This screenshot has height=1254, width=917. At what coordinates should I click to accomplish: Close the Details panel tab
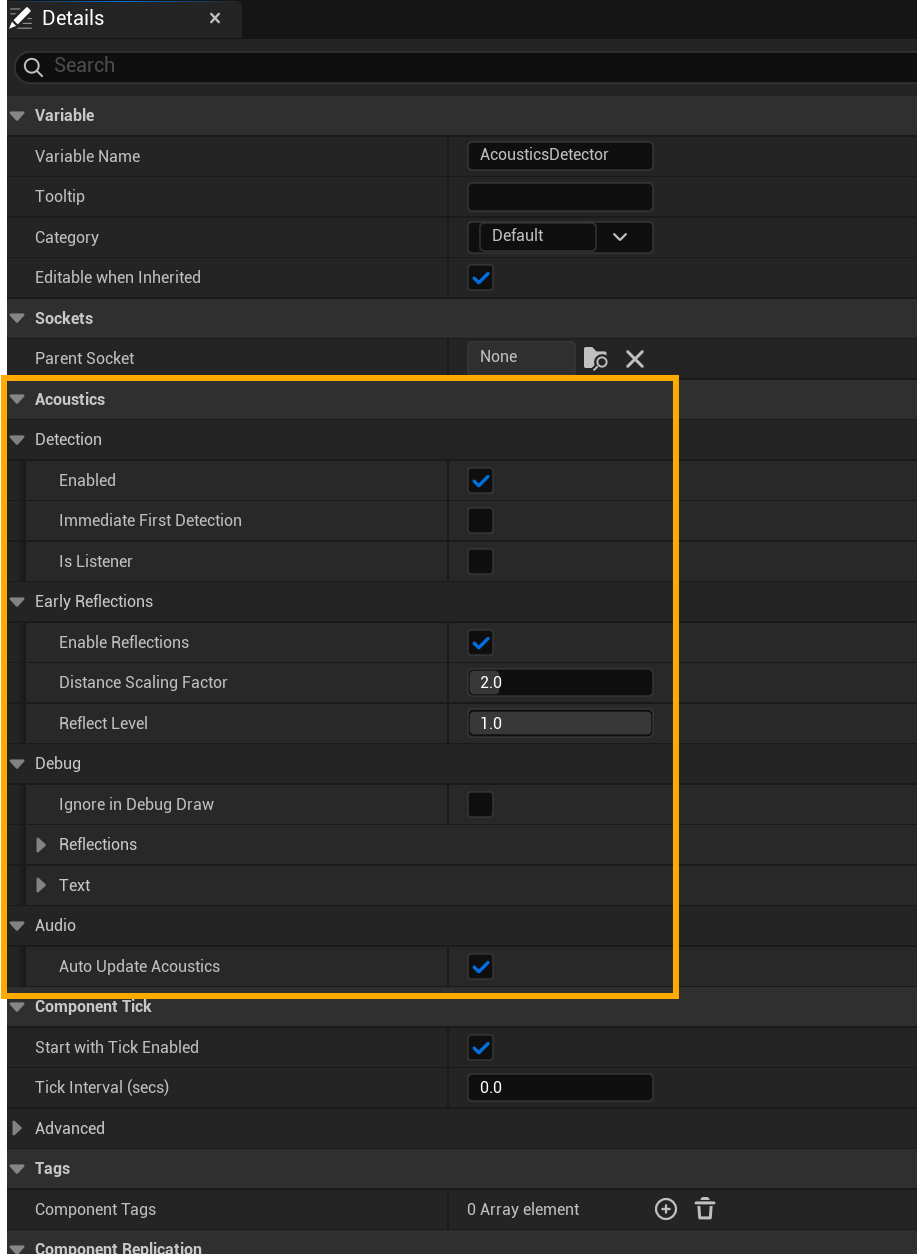click(215, 18)
